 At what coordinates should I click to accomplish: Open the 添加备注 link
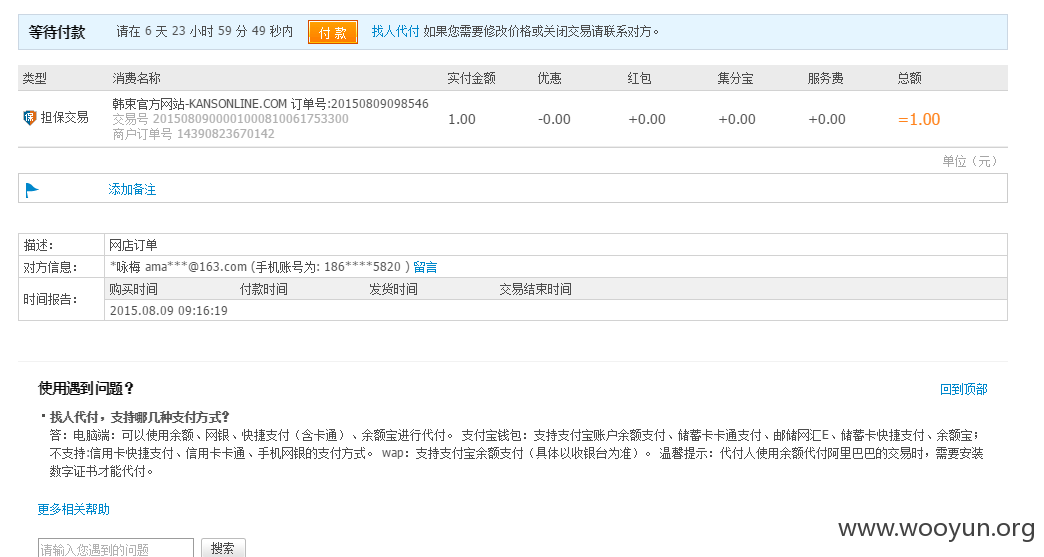pyautogui.click(x=132, y=190)
